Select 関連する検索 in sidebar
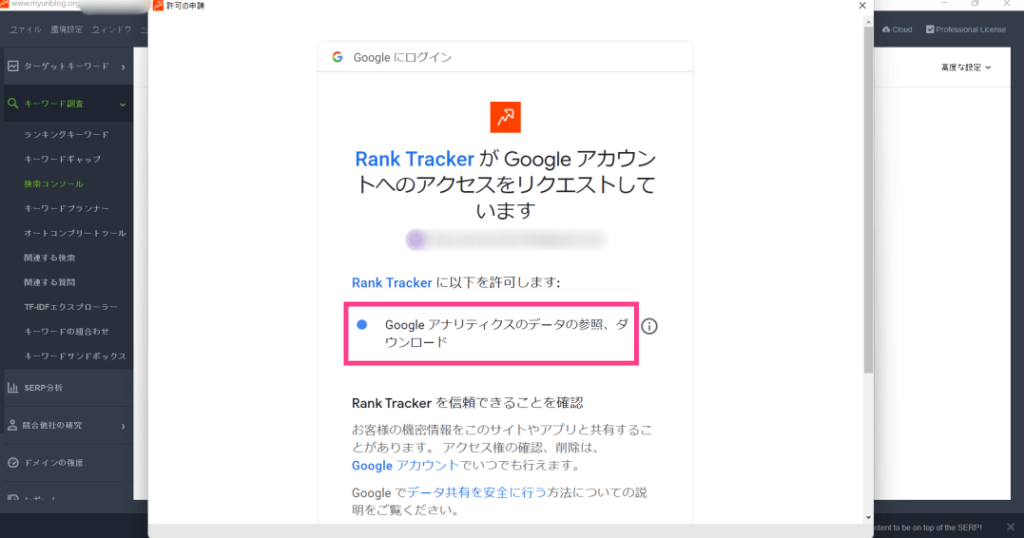The width and height of the screenshot is (1024, 538). [x=50, y=258]
